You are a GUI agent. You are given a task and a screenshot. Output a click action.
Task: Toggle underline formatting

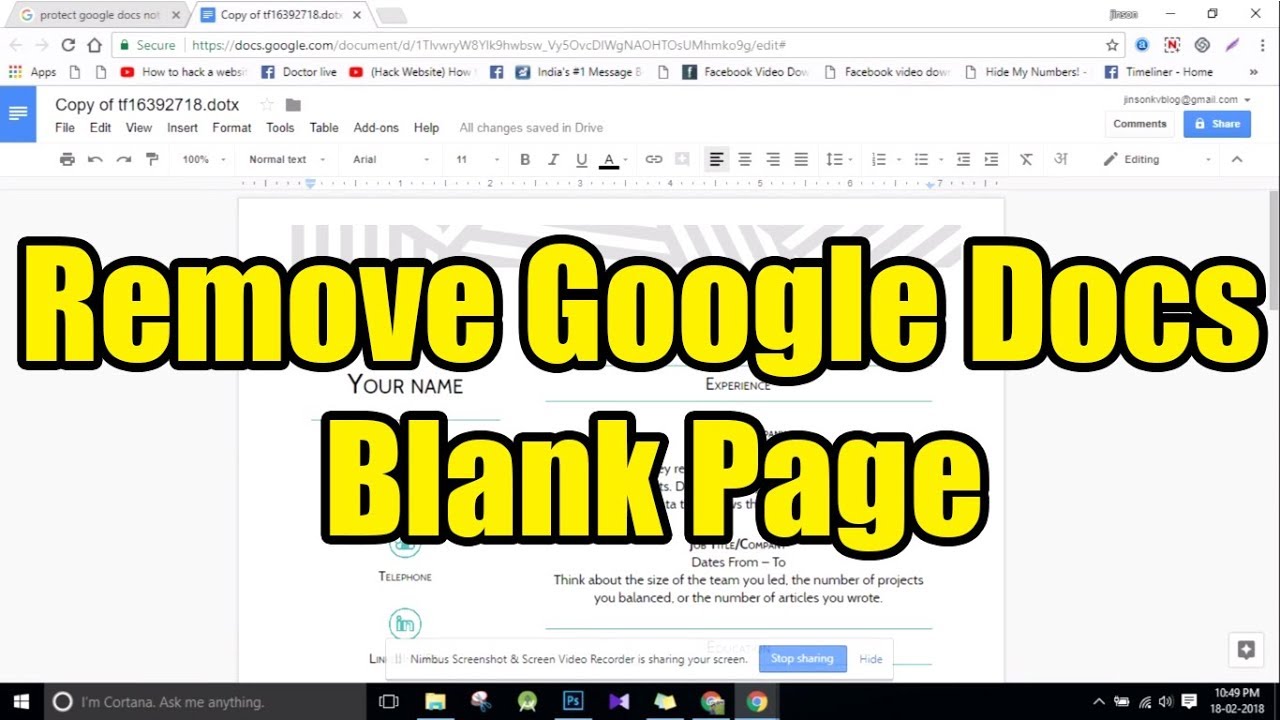(x=581, y=159)
